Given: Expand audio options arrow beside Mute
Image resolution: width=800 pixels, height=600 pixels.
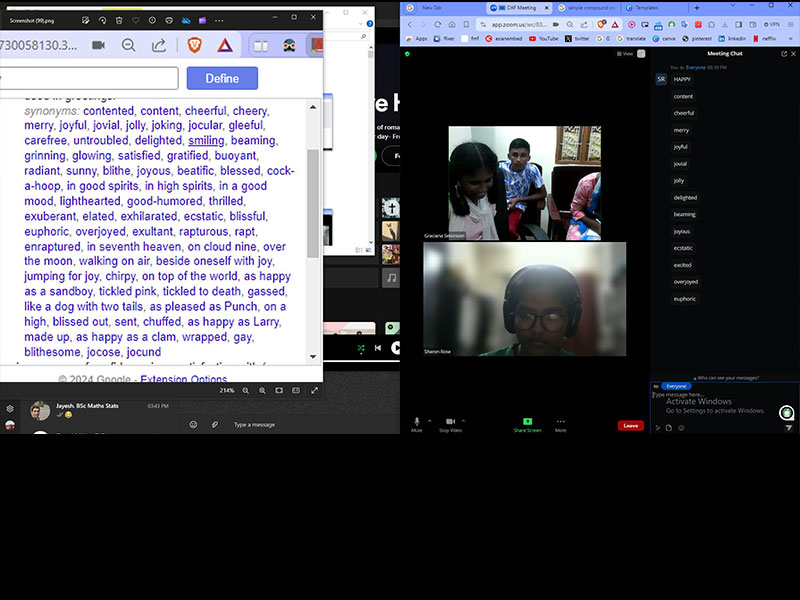Looking at the screenshot, I should (430, 421).
